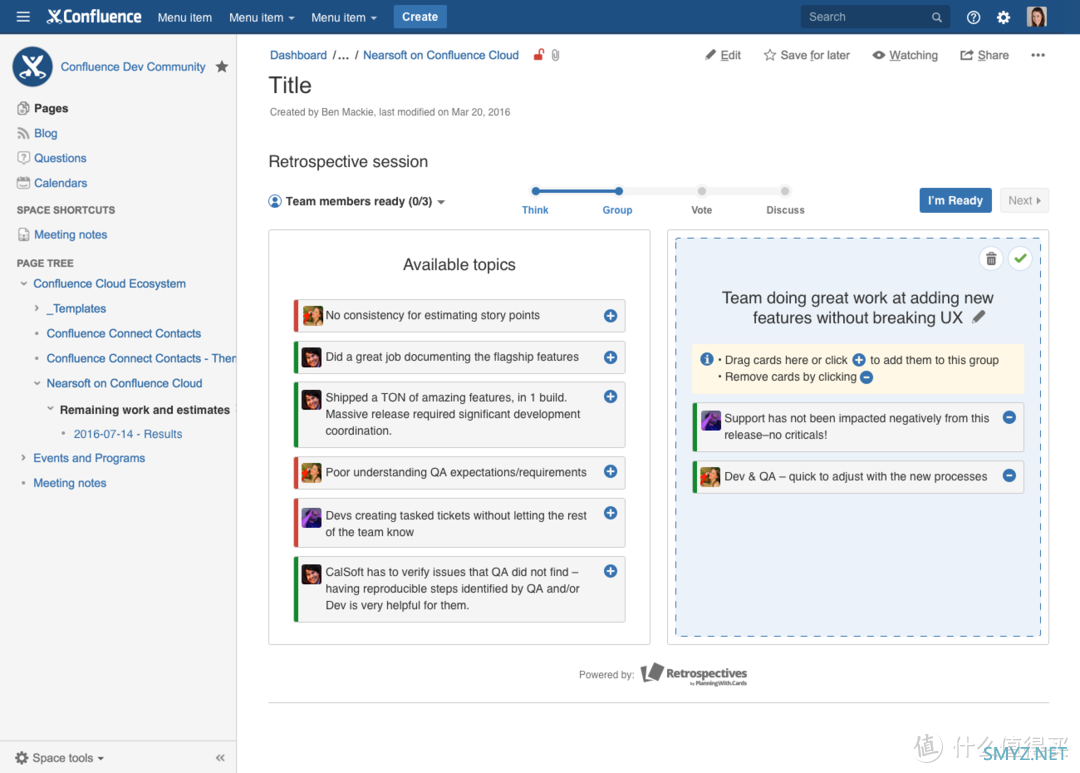Click the Confluence logo
Screen dimensions: 1080x773
point(94,17)
